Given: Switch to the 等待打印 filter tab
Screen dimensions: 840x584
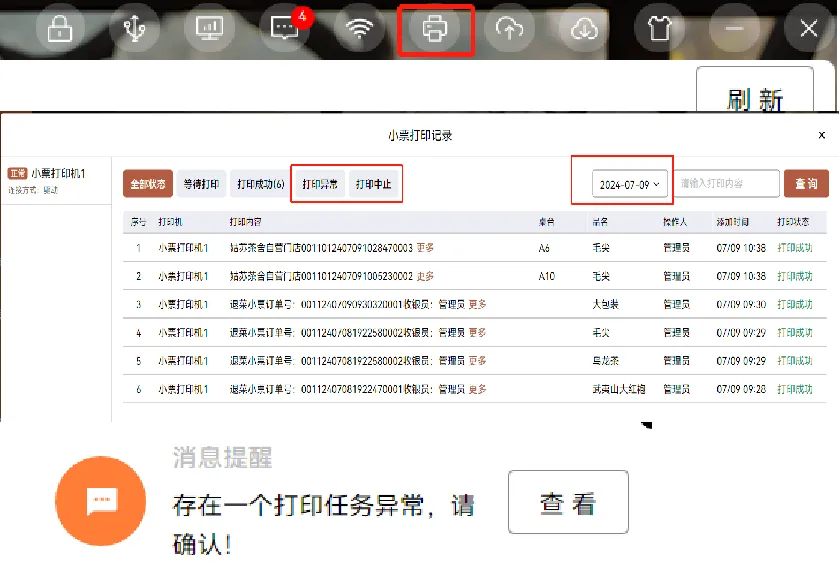Looking at the screenshot, I should tap(201, 184).
